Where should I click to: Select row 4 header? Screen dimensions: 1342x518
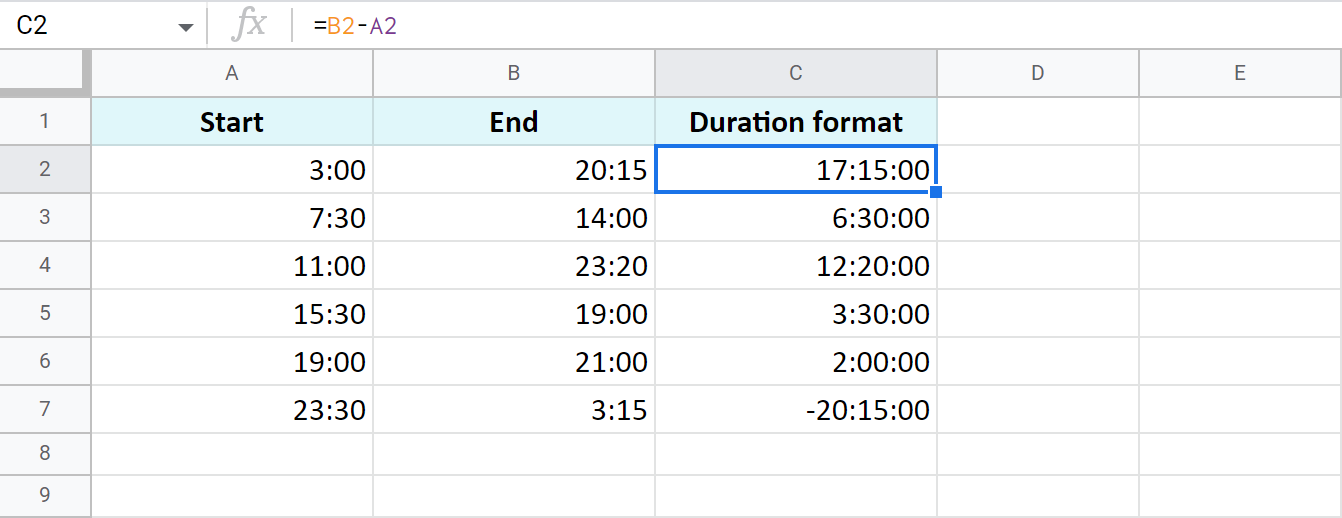click(45, 266)
